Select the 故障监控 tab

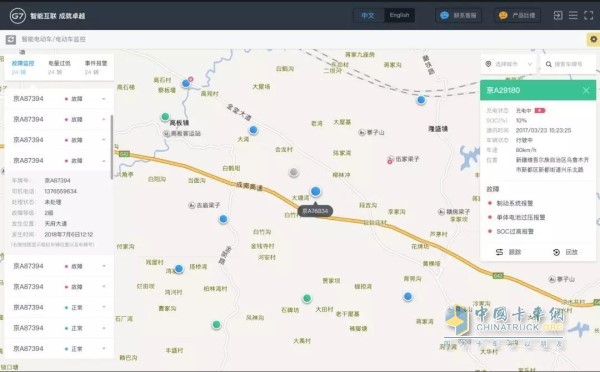click(23, 67)
